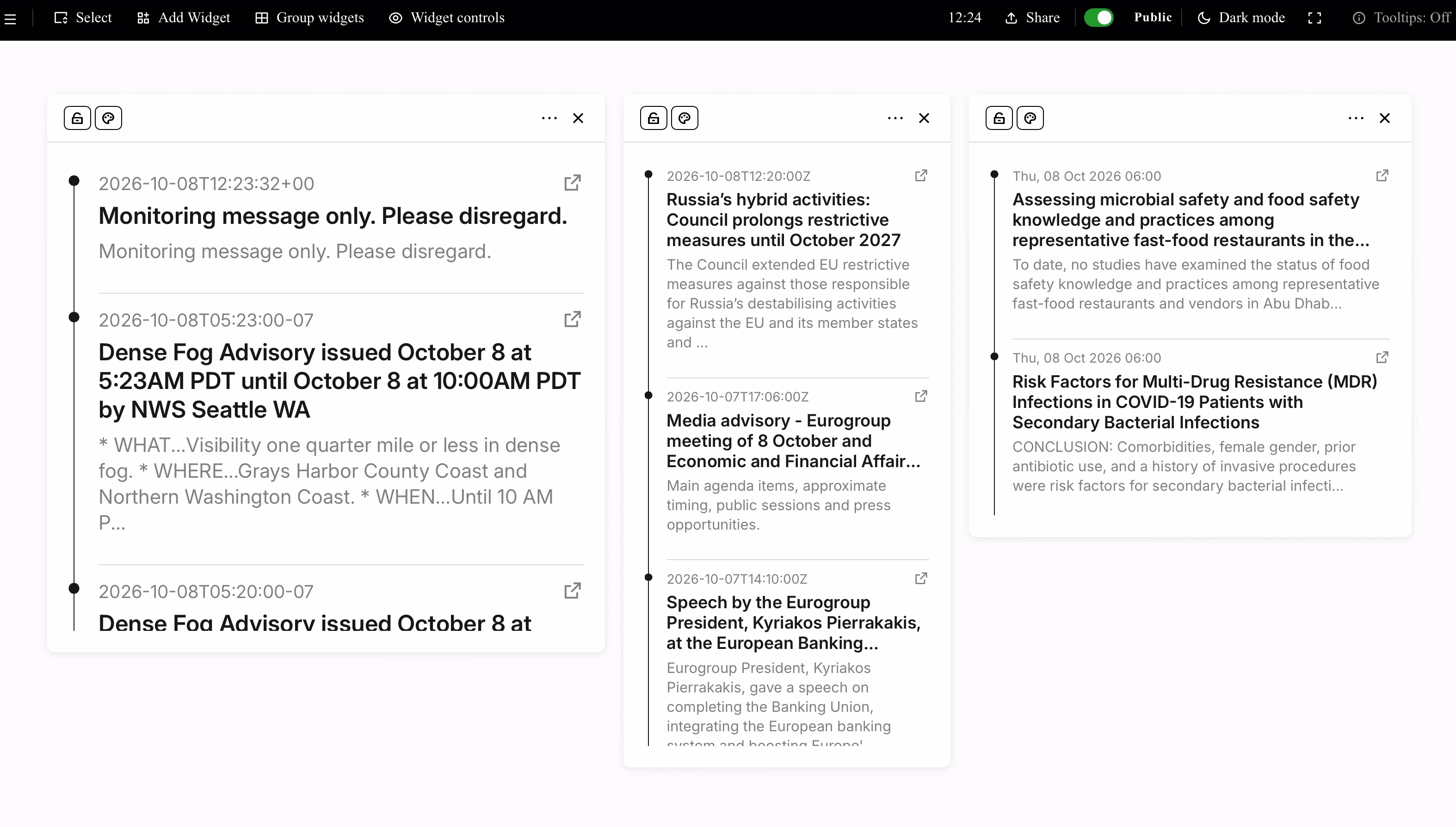Open 'Risk Factors for Multi-Drug Resistance' title

point(1195,401)
